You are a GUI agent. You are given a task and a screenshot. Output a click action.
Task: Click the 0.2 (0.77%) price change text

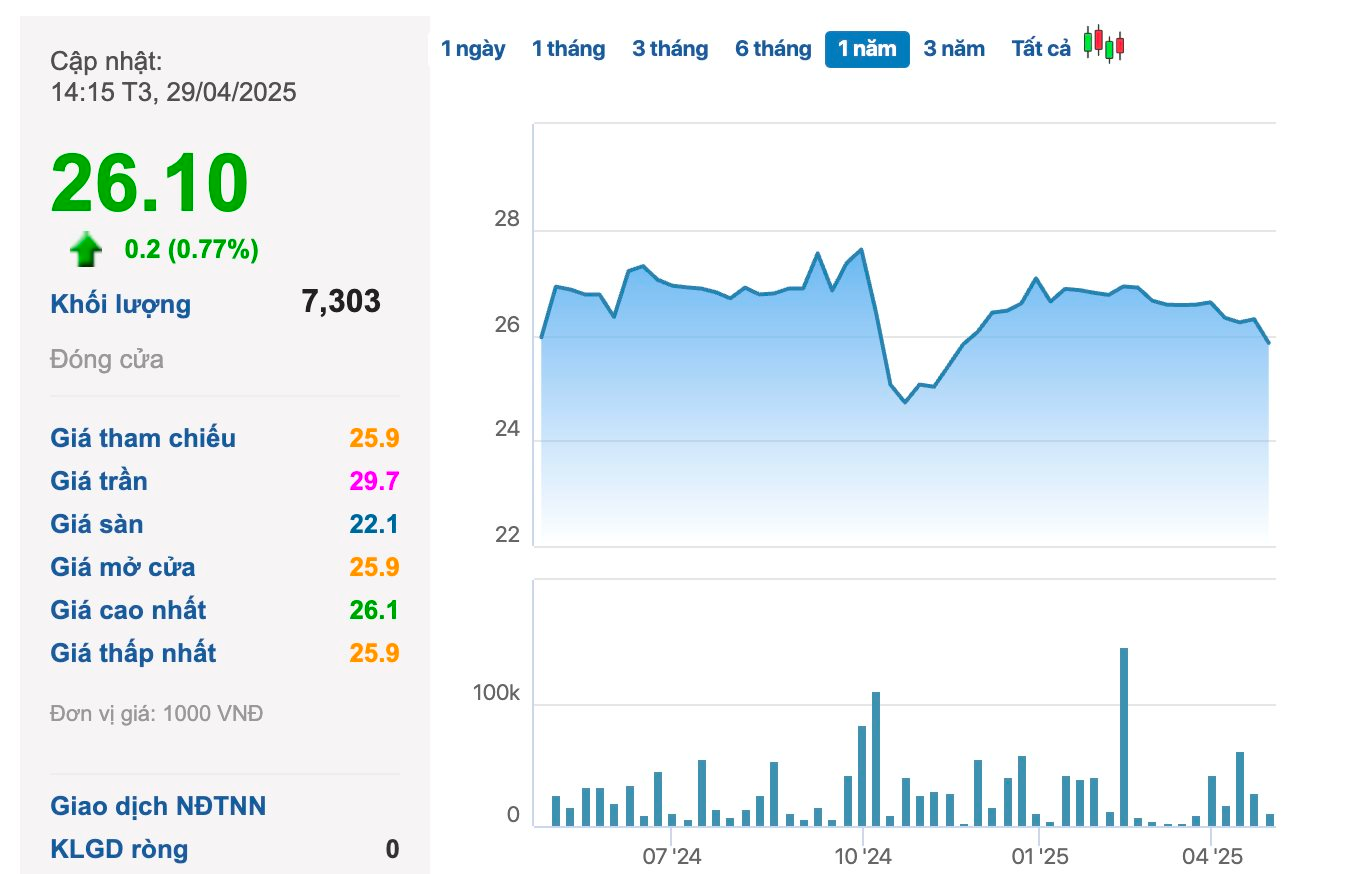coord(191,250)
